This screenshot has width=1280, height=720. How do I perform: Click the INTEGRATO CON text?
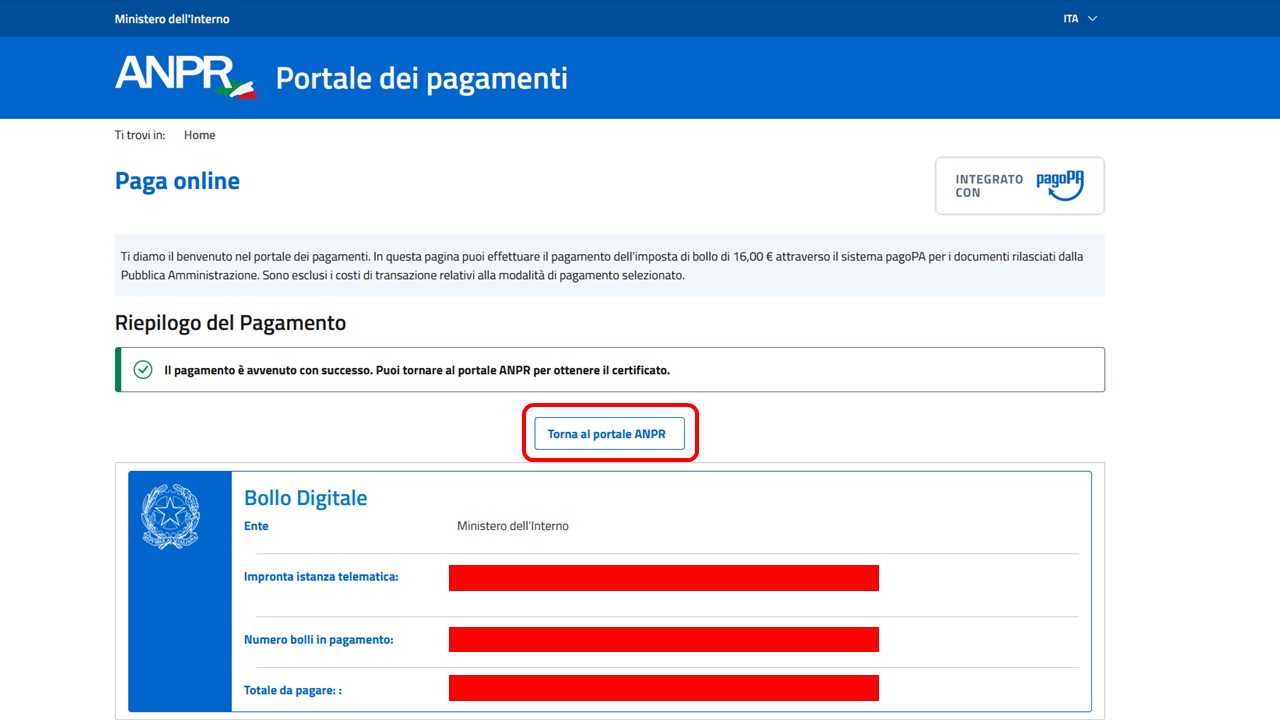point(989,186)
